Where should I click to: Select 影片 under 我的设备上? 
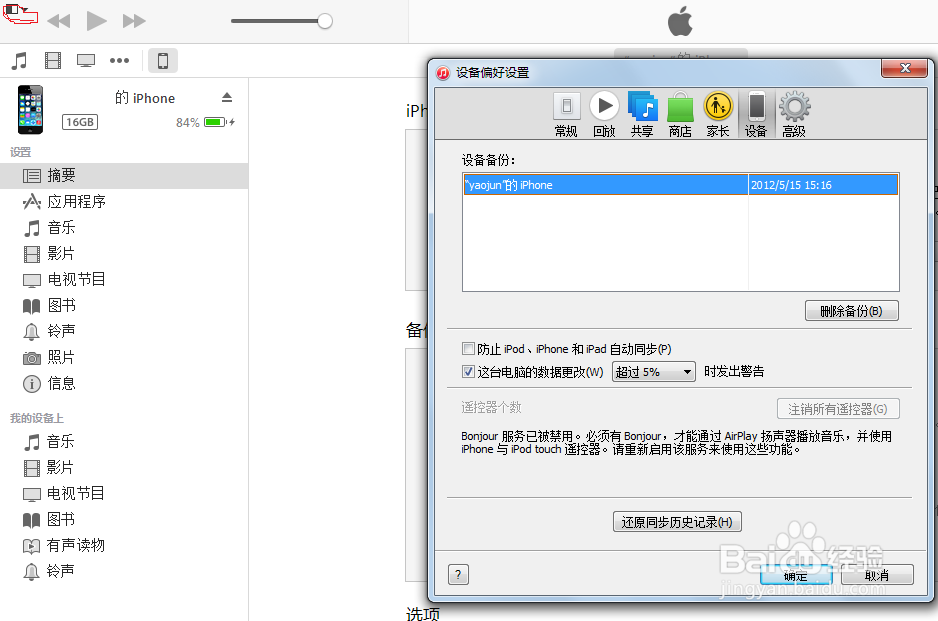pos(124,467)
